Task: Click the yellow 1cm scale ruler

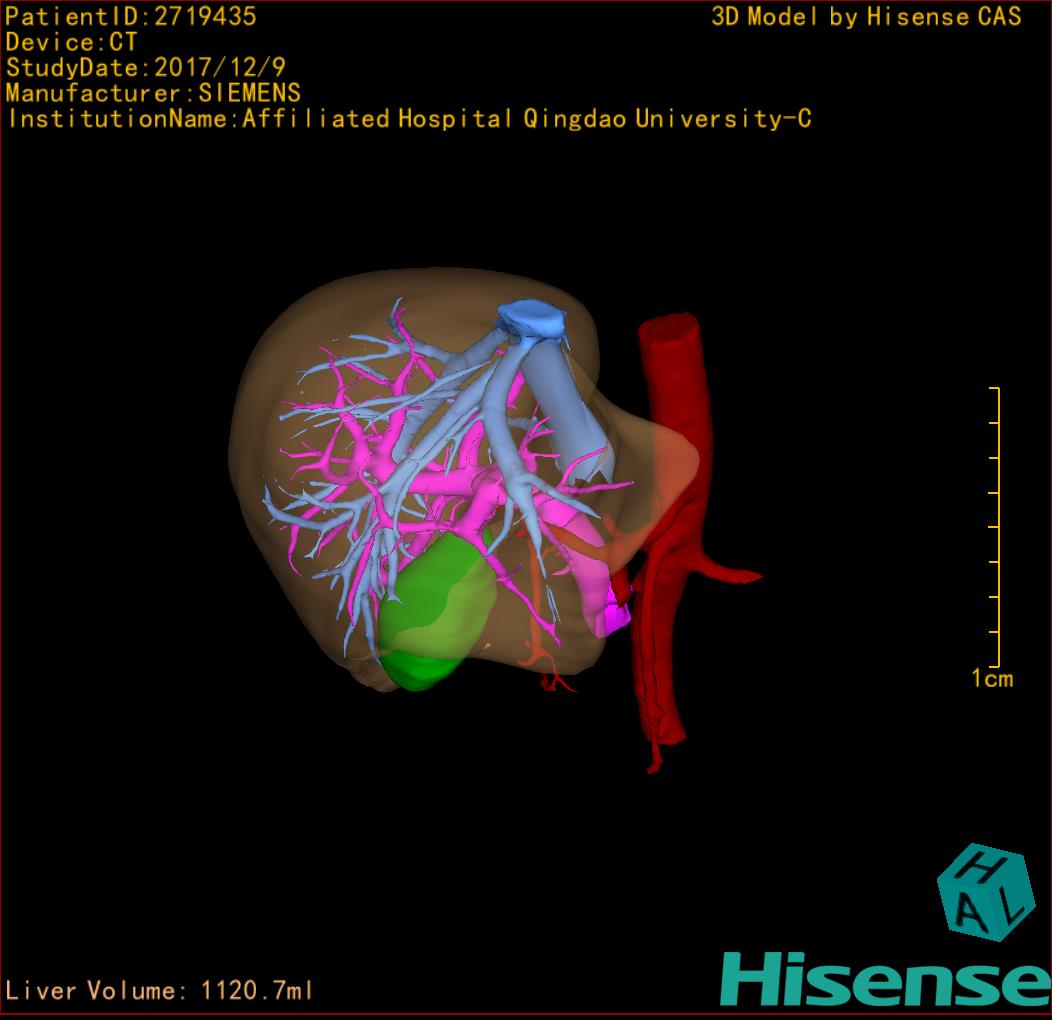Action: click(996, 527)
